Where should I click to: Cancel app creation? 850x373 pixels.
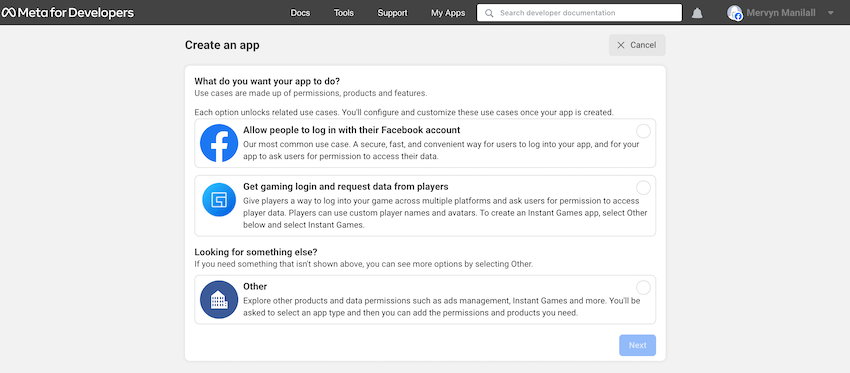pos(637,45)
